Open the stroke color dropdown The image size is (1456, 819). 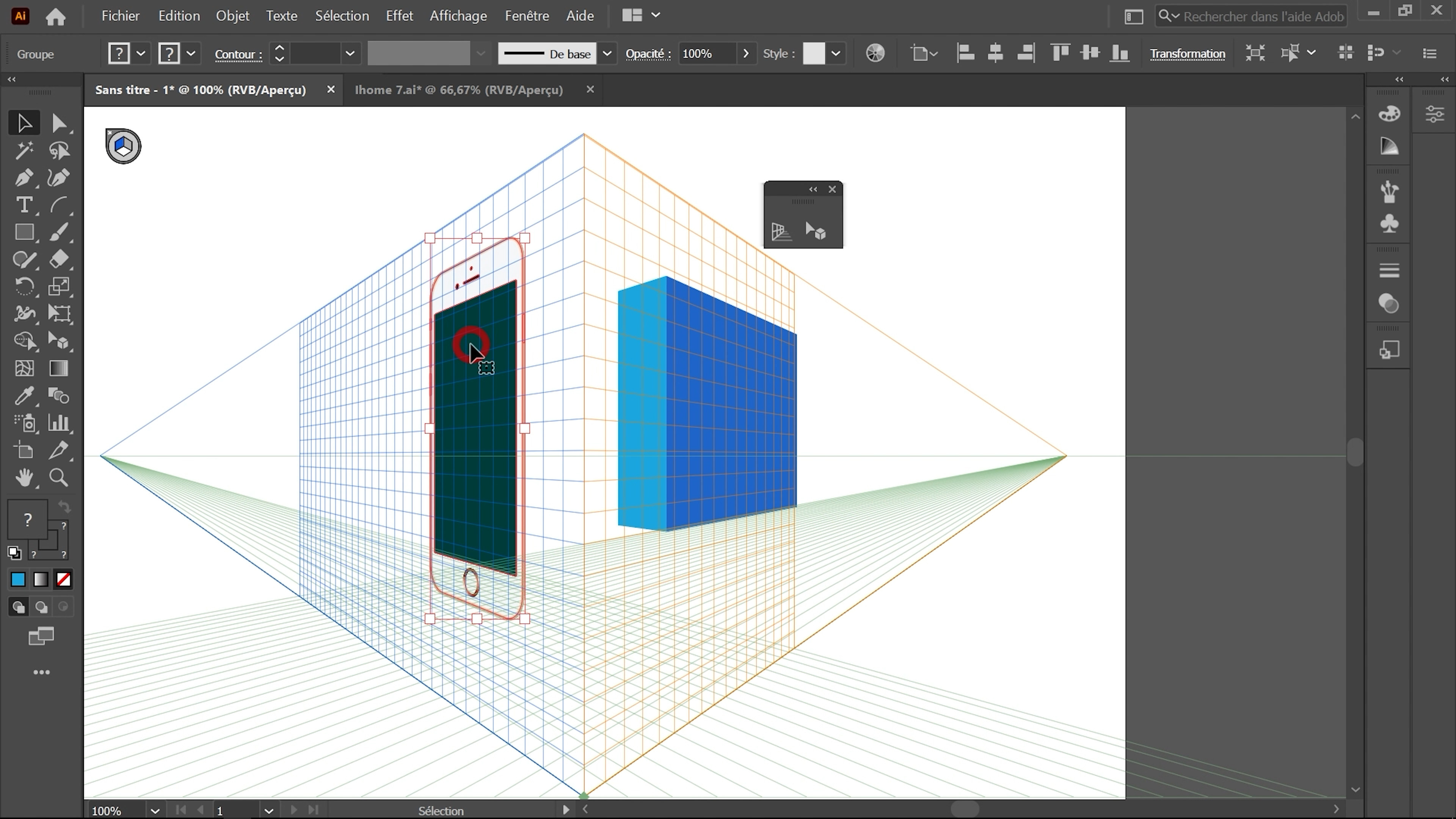pyautogui.click(x=191, y=54)
